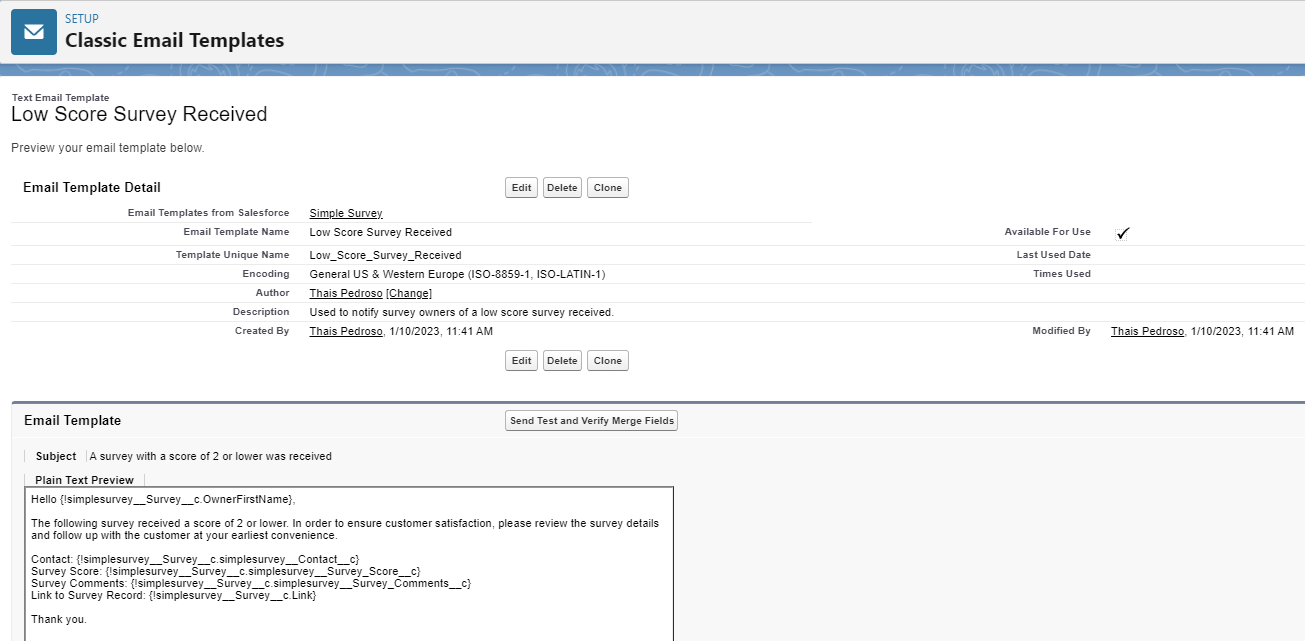This screenshot has height=641, width=1305.
Task: Click the top Delete button
Action: 562,188
